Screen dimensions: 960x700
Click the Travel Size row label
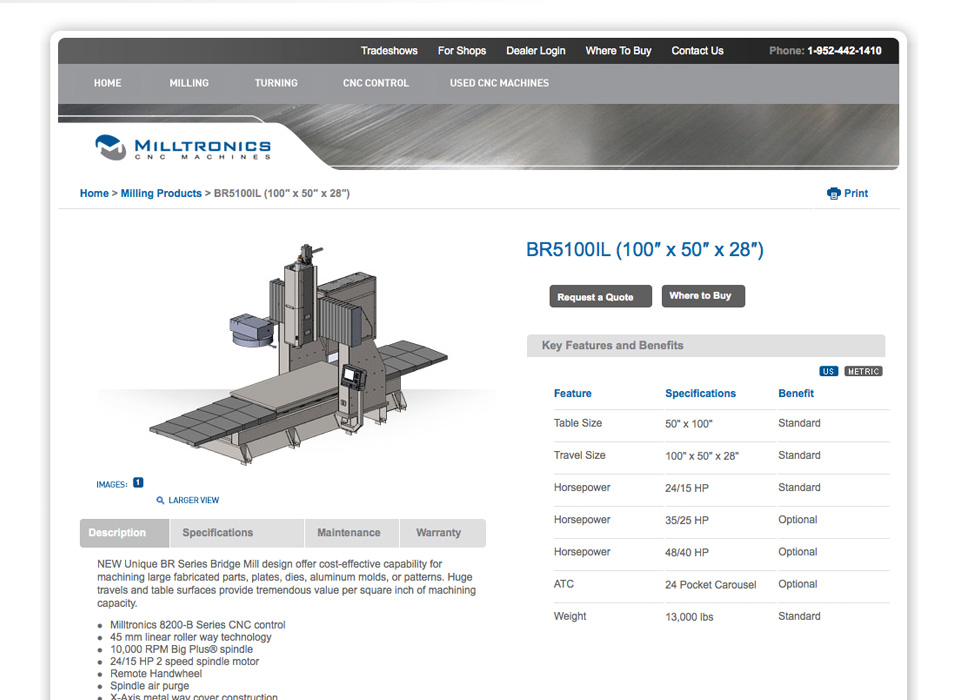tap(580, 456)
